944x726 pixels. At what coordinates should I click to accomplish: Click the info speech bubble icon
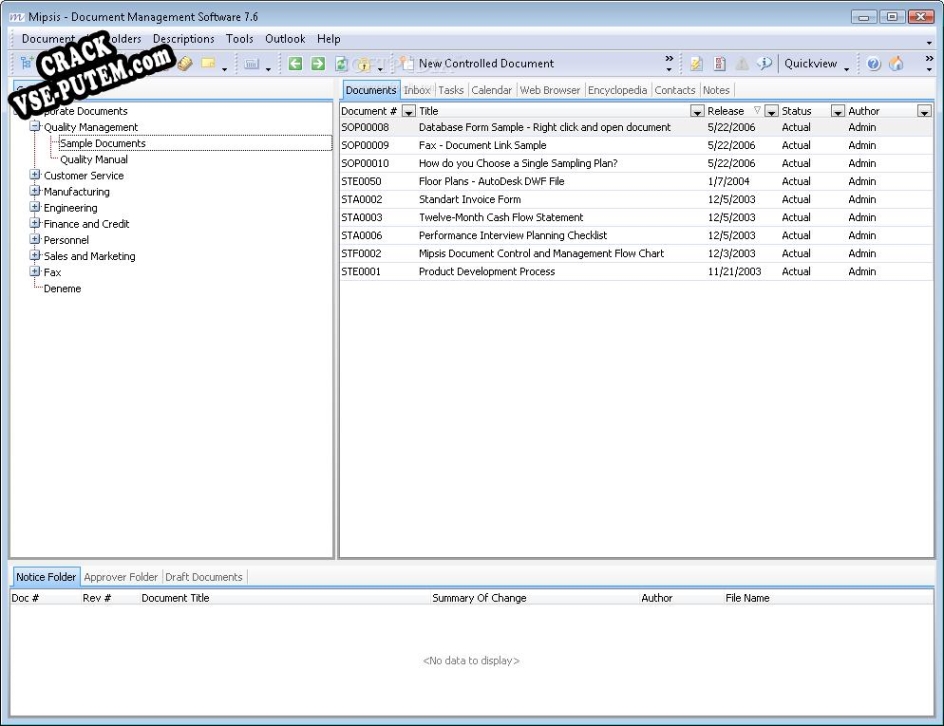765,63
